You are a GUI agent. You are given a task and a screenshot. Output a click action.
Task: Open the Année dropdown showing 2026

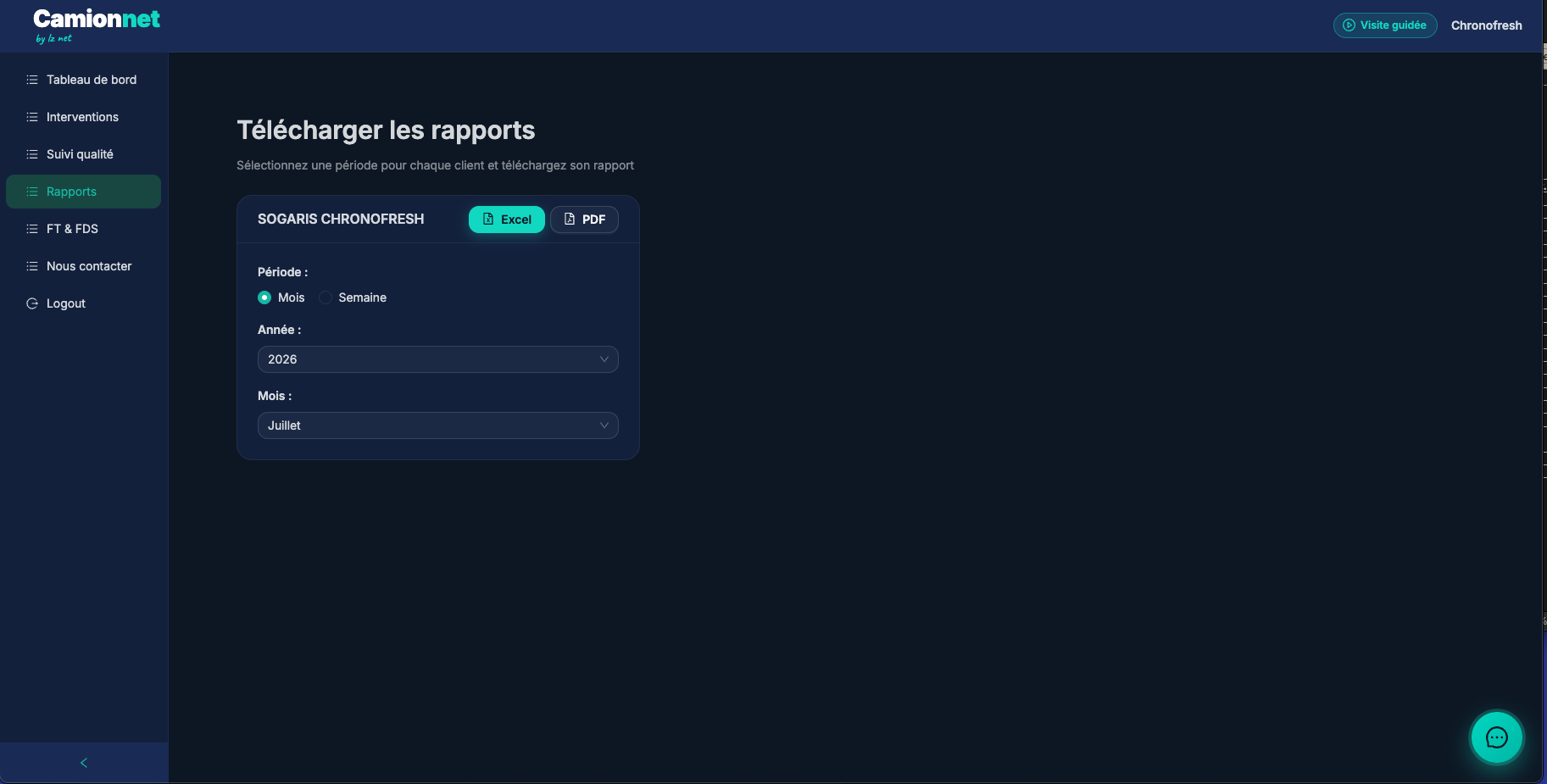coord(438,359)
